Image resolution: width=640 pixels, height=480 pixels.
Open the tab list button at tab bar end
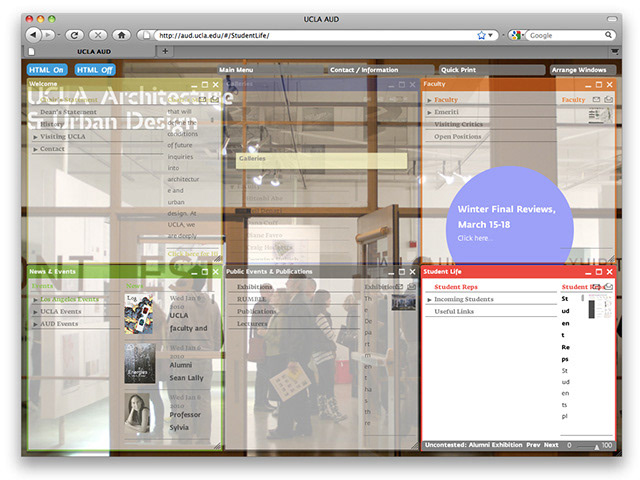click(x=614, y=51)
